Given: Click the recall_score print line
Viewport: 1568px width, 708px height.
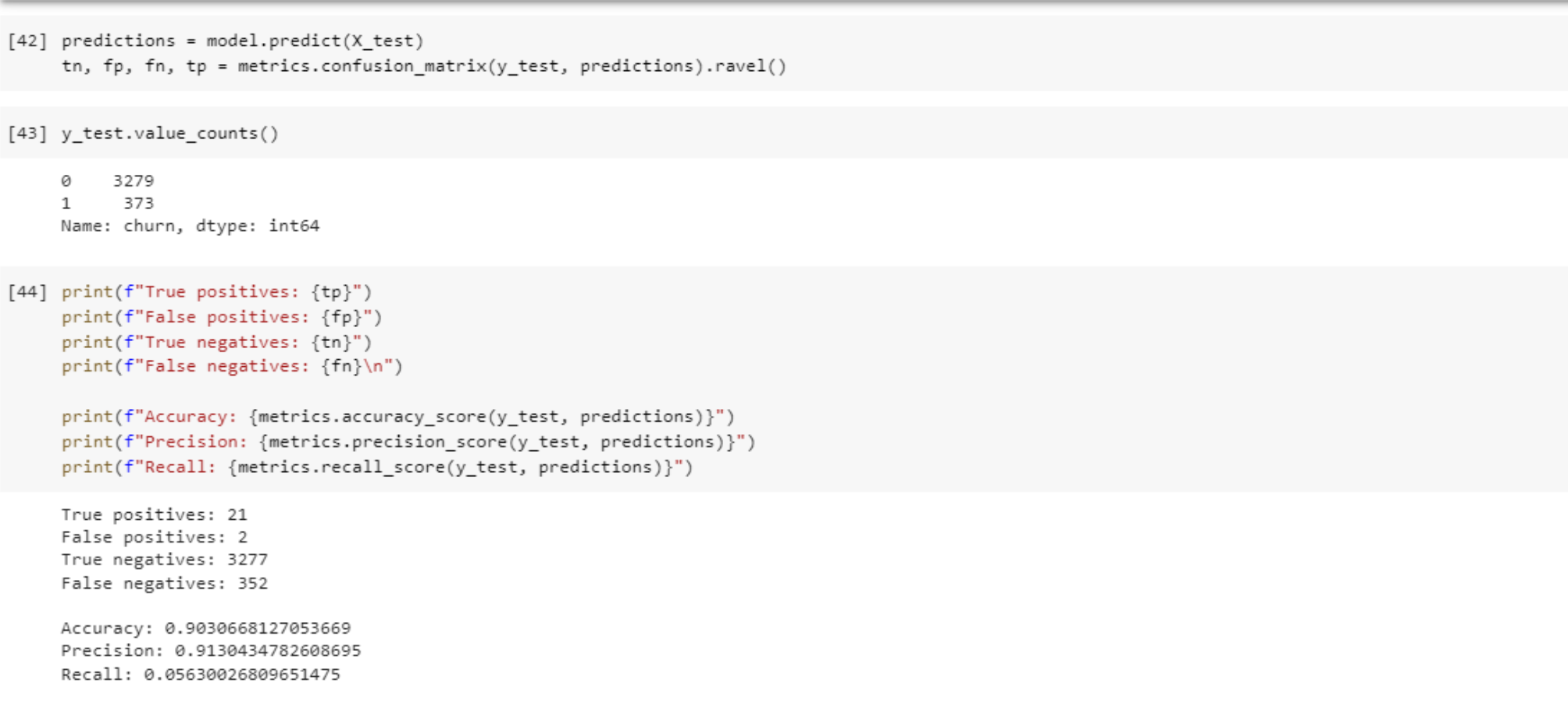Looking at the screenshot, I should coord(376,467).
